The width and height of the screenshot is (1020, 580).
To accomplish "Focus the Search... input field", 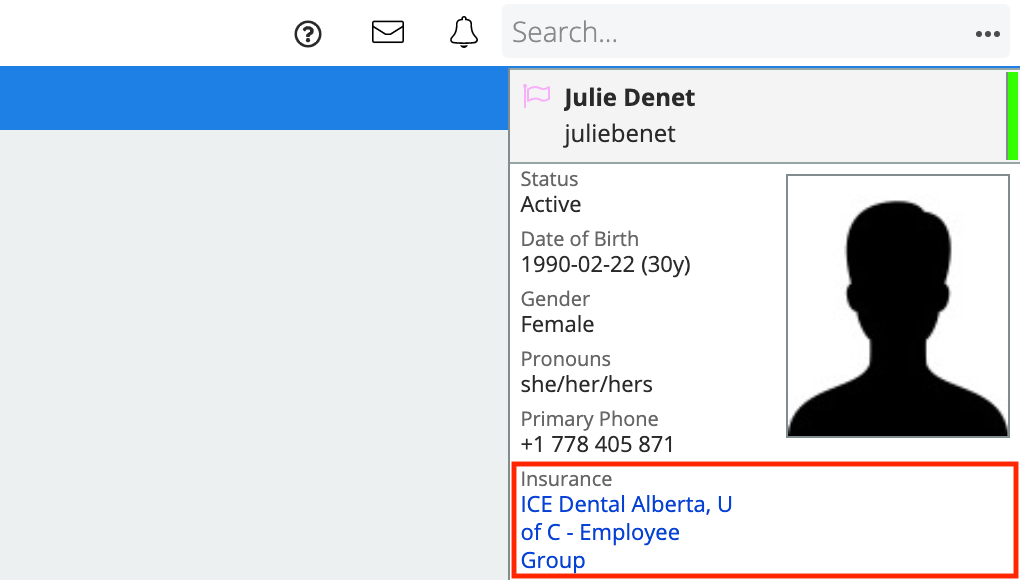I will tap(738, 32).
